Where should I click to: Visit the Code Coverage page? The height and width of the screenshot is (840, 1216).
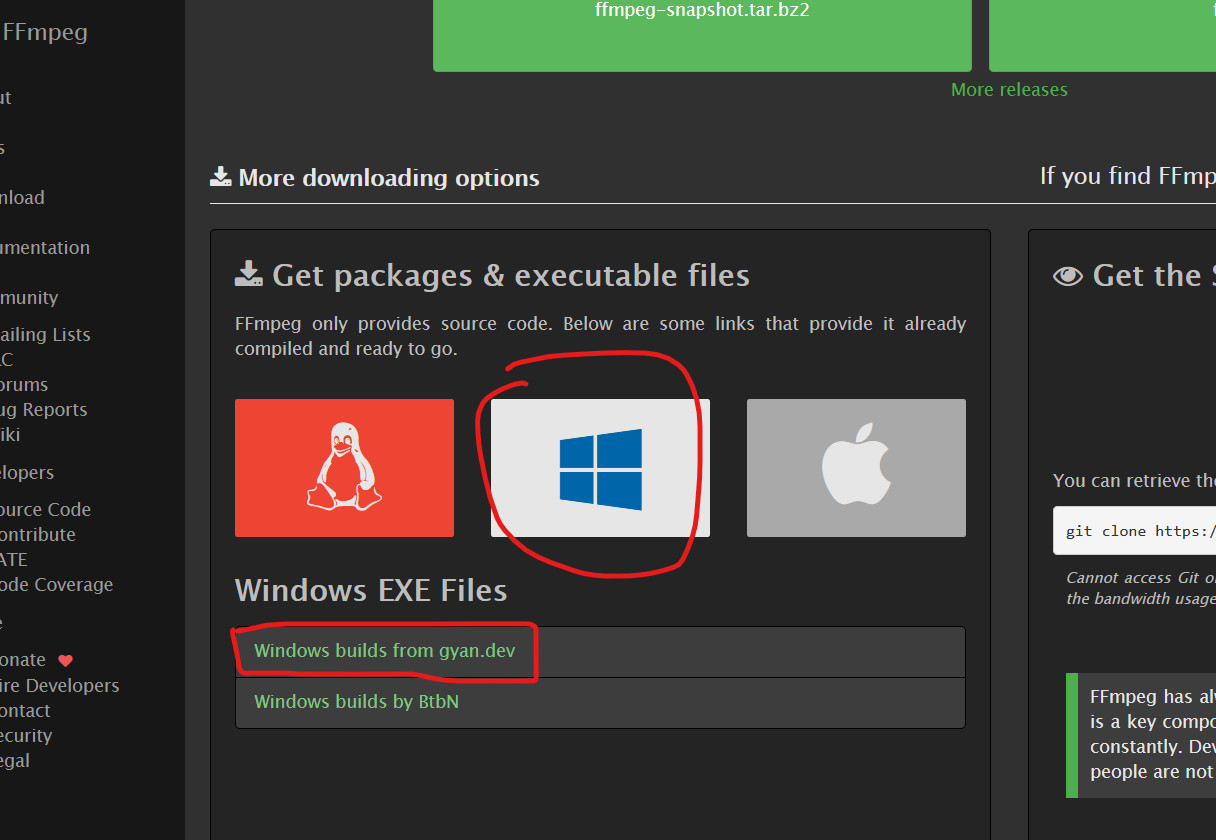(x=57, y=584)
